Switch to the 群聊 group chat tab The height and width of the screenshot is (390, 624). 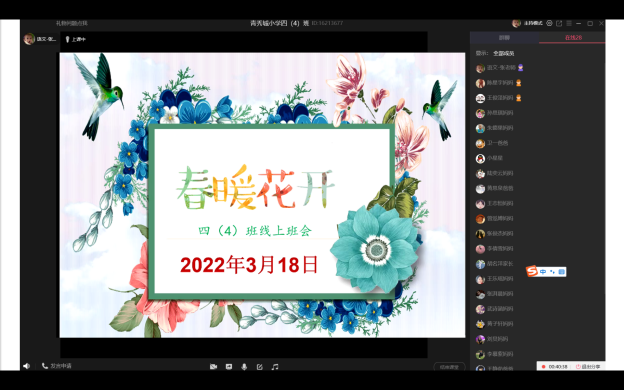coord(504,37)
